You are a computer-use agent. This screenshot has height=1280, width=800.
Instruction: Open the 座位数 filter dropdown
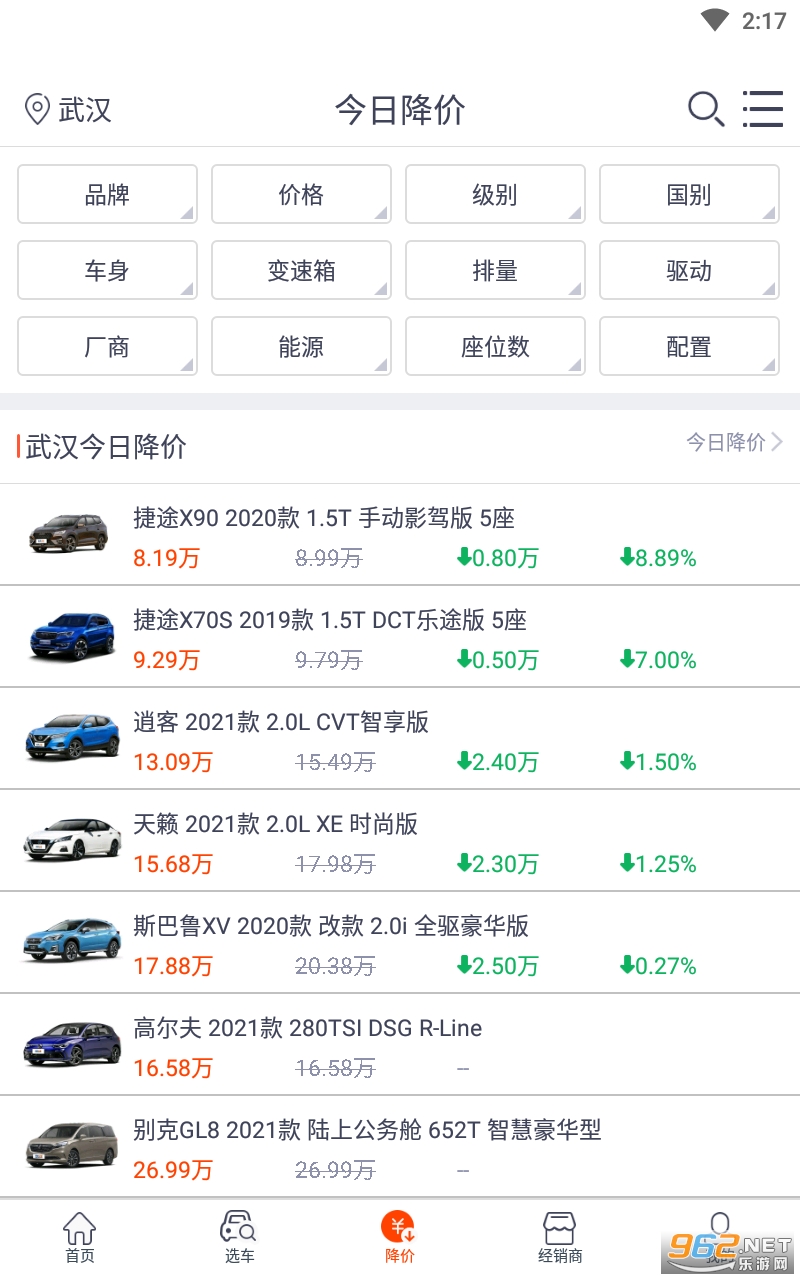pos(495,346)
